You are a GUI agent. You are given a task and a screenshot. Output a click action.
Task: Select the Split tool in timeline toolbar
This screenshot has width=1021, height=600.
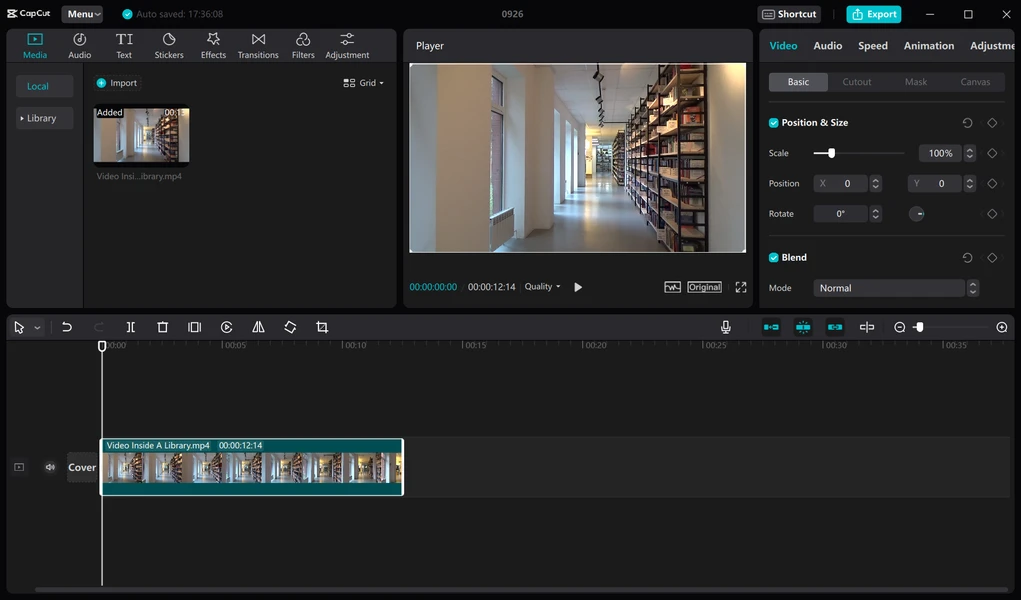(130, 327)
